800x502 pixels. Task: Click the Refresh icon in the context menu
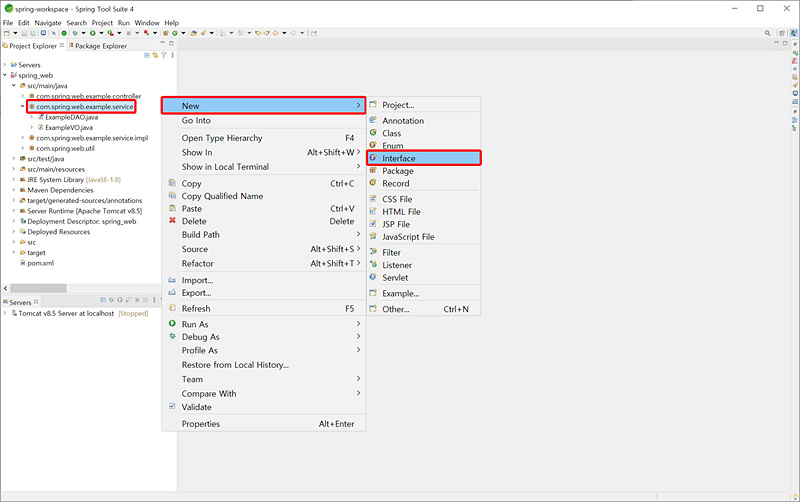tap(172, 308)
